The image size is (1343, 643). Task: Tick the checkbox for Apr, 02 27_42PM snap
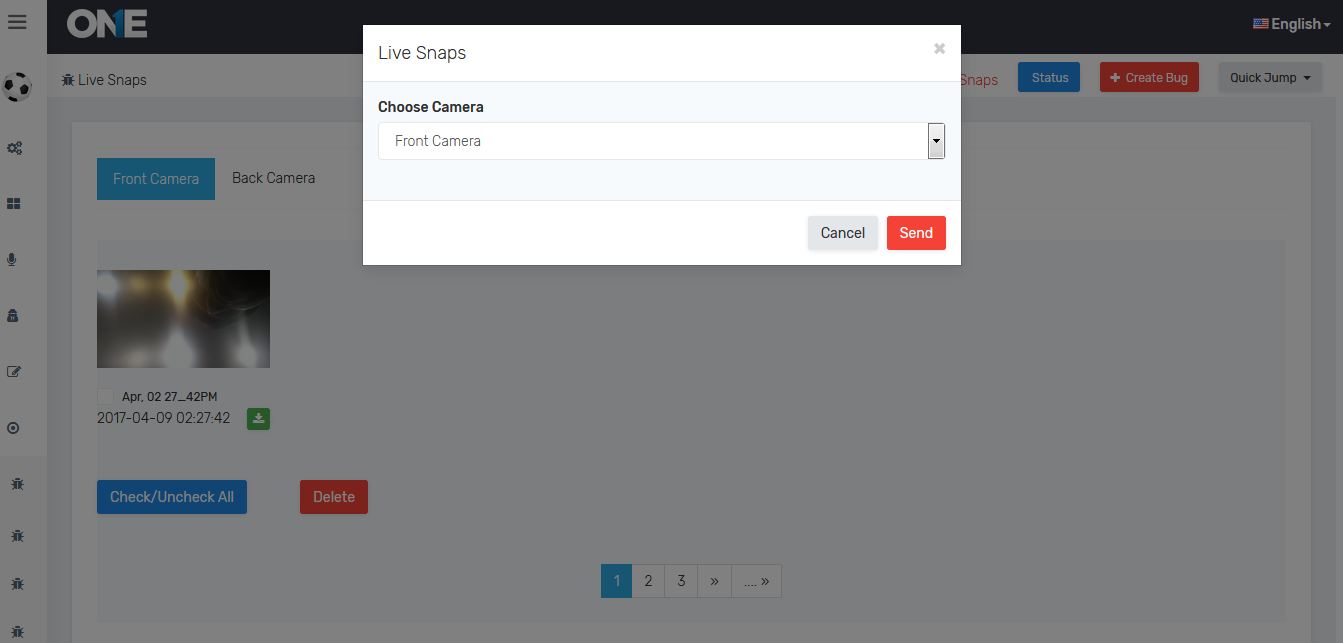(x=105, y=396)
